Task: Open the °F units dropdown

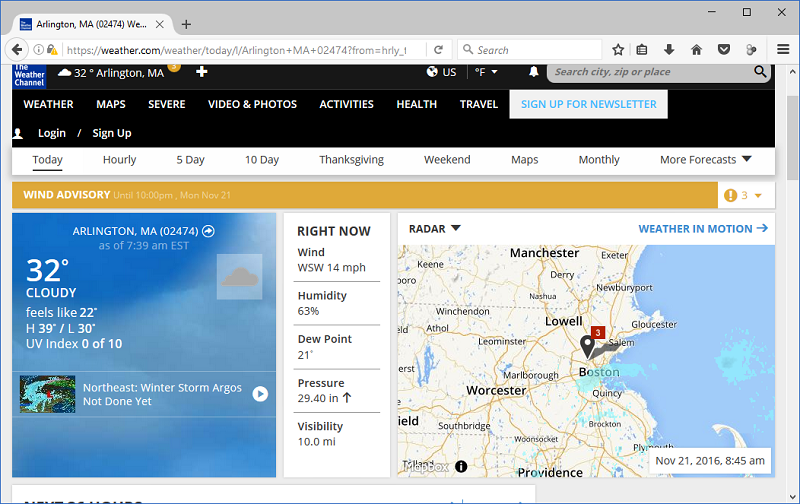Action: click(486, 72)
